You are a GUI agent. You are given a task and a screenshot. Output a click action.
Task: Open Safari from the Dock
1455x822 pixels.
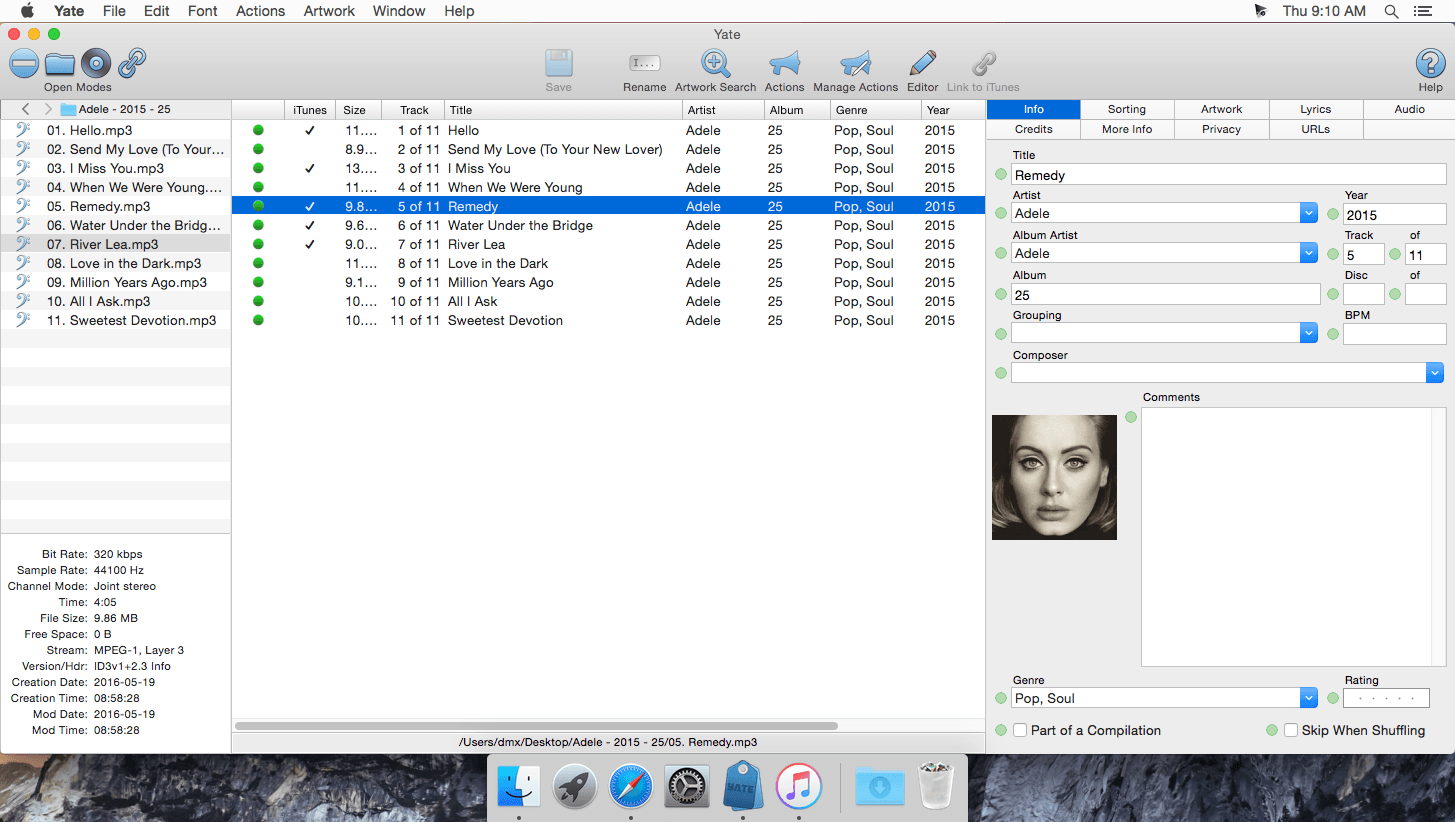pyautogui.click(x=631, y=787)
